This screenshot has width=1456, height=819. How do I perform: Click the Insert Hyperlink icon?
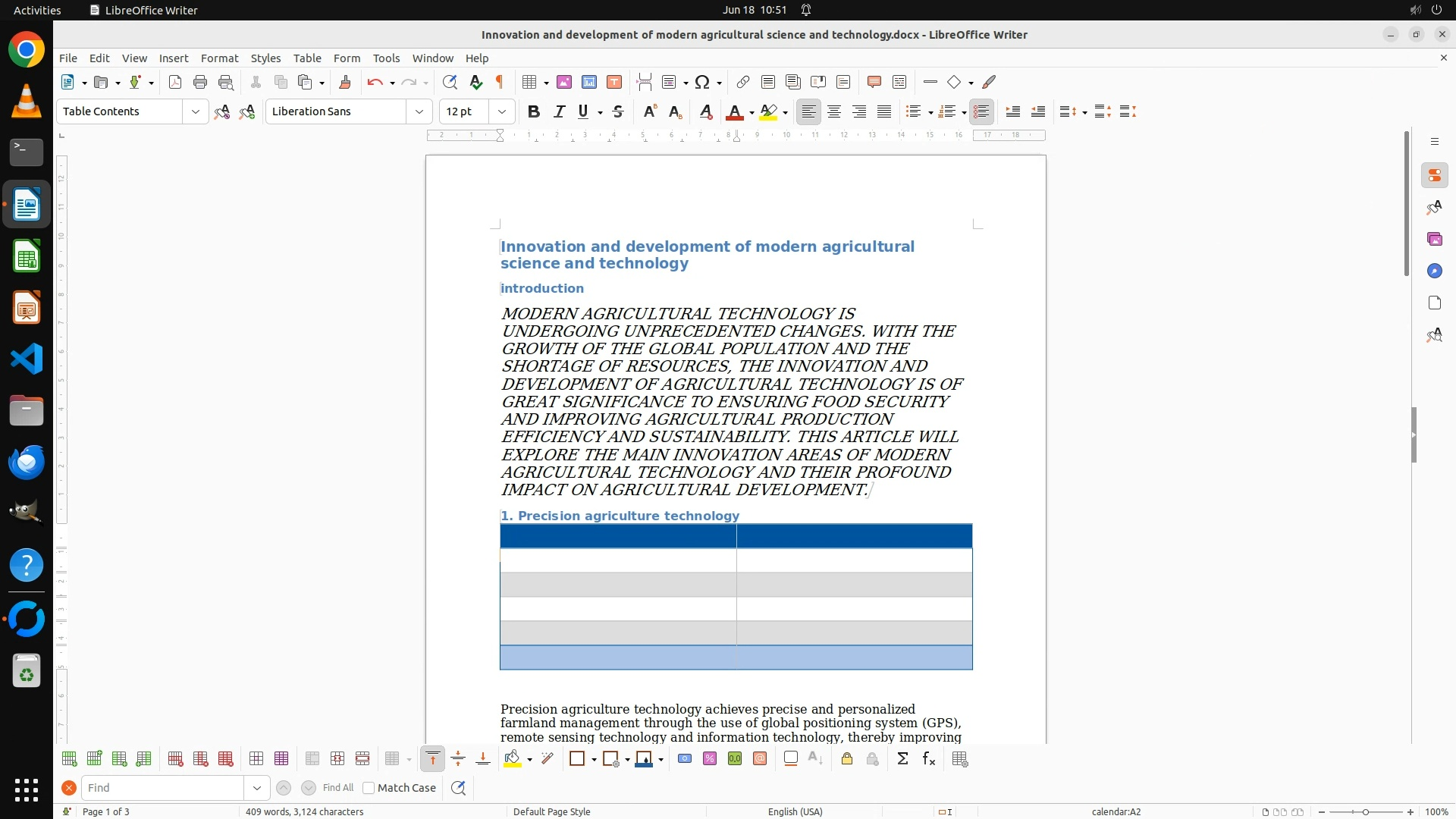tap(743, 82)
